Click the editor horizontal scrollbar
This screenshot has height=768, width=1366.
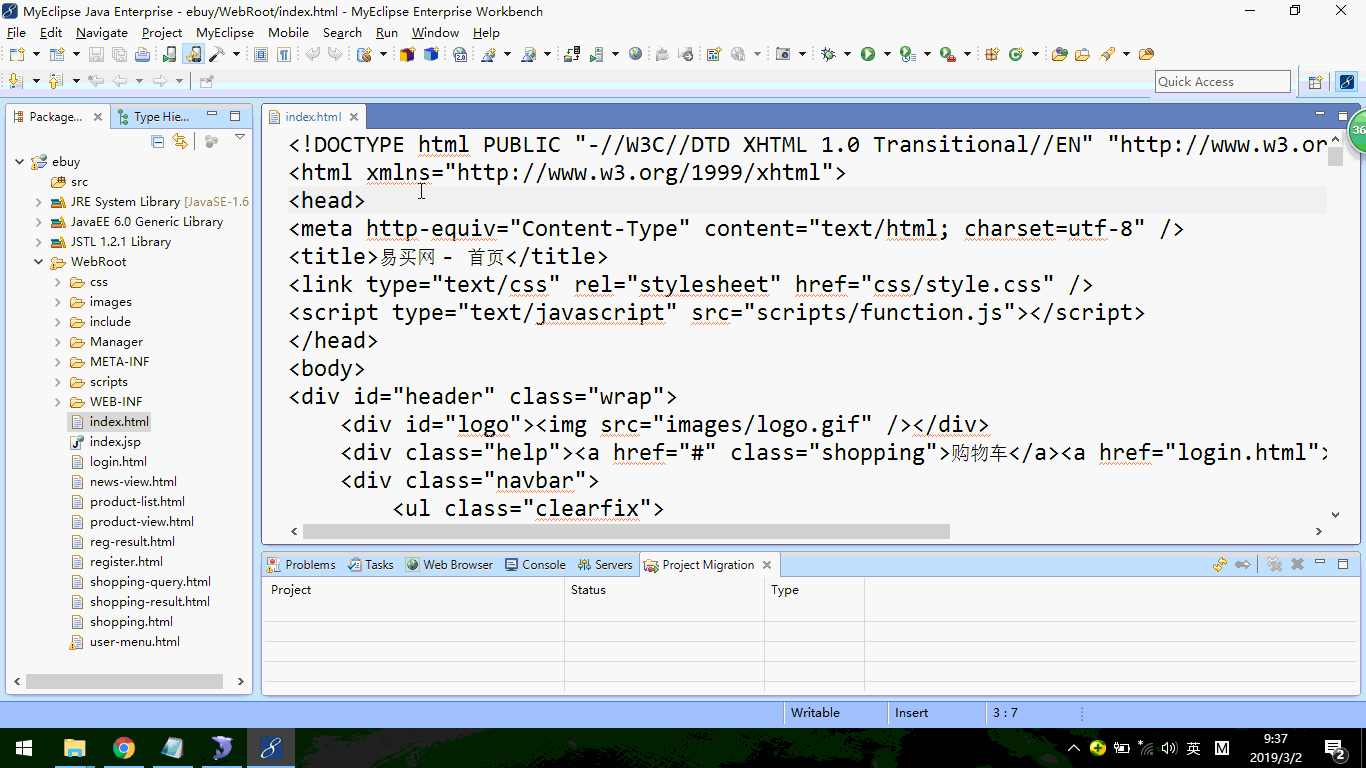[x=626, y=531]
